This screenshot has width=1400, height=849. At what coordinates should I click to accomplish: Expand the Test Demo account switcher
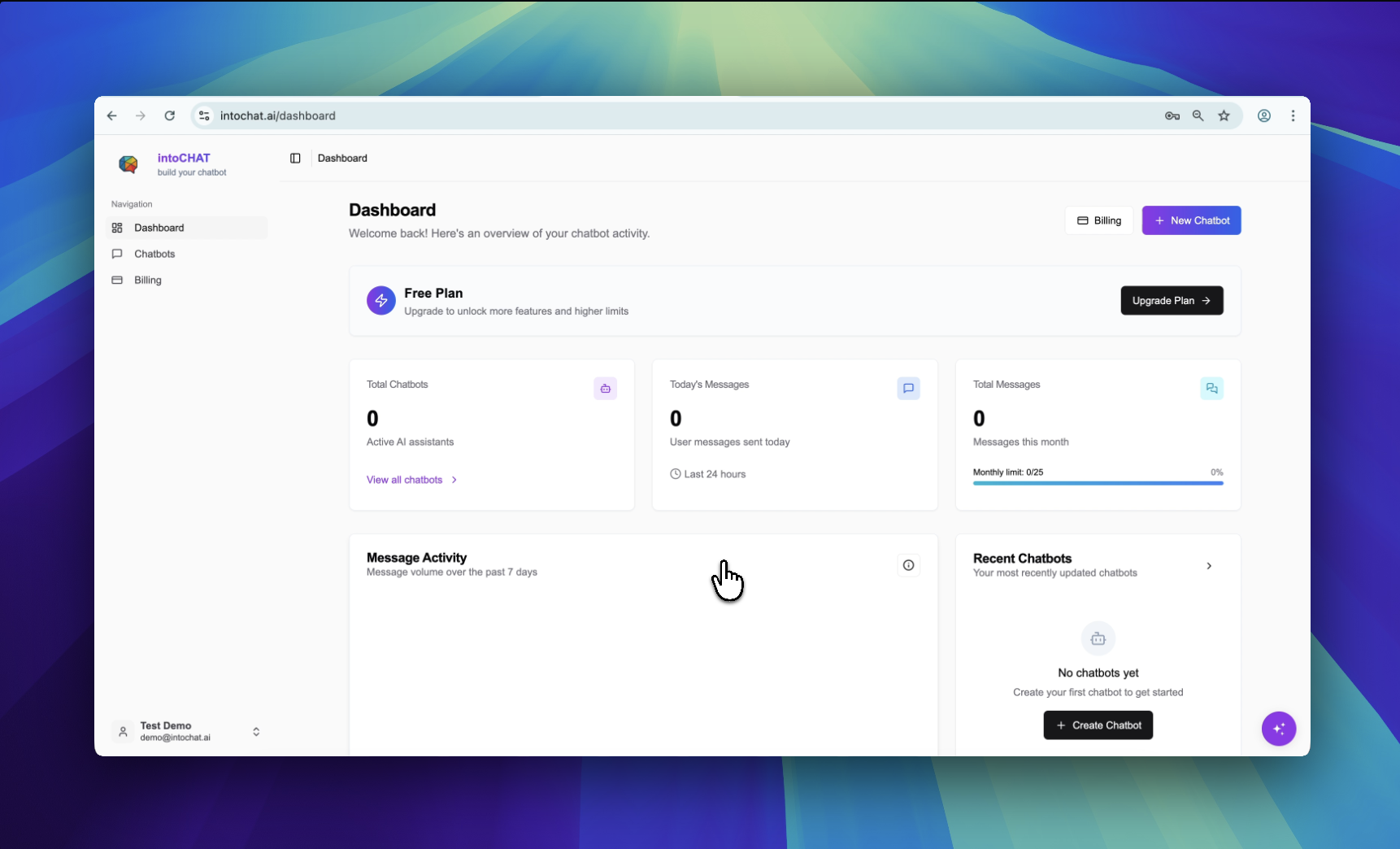256,732
